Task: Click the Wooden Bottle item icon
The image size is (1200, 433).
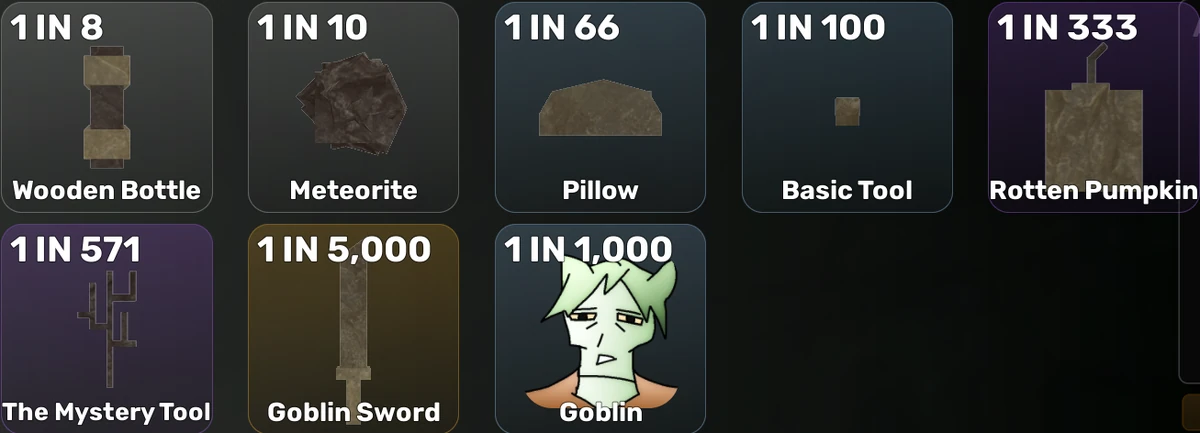Action: 106,110
